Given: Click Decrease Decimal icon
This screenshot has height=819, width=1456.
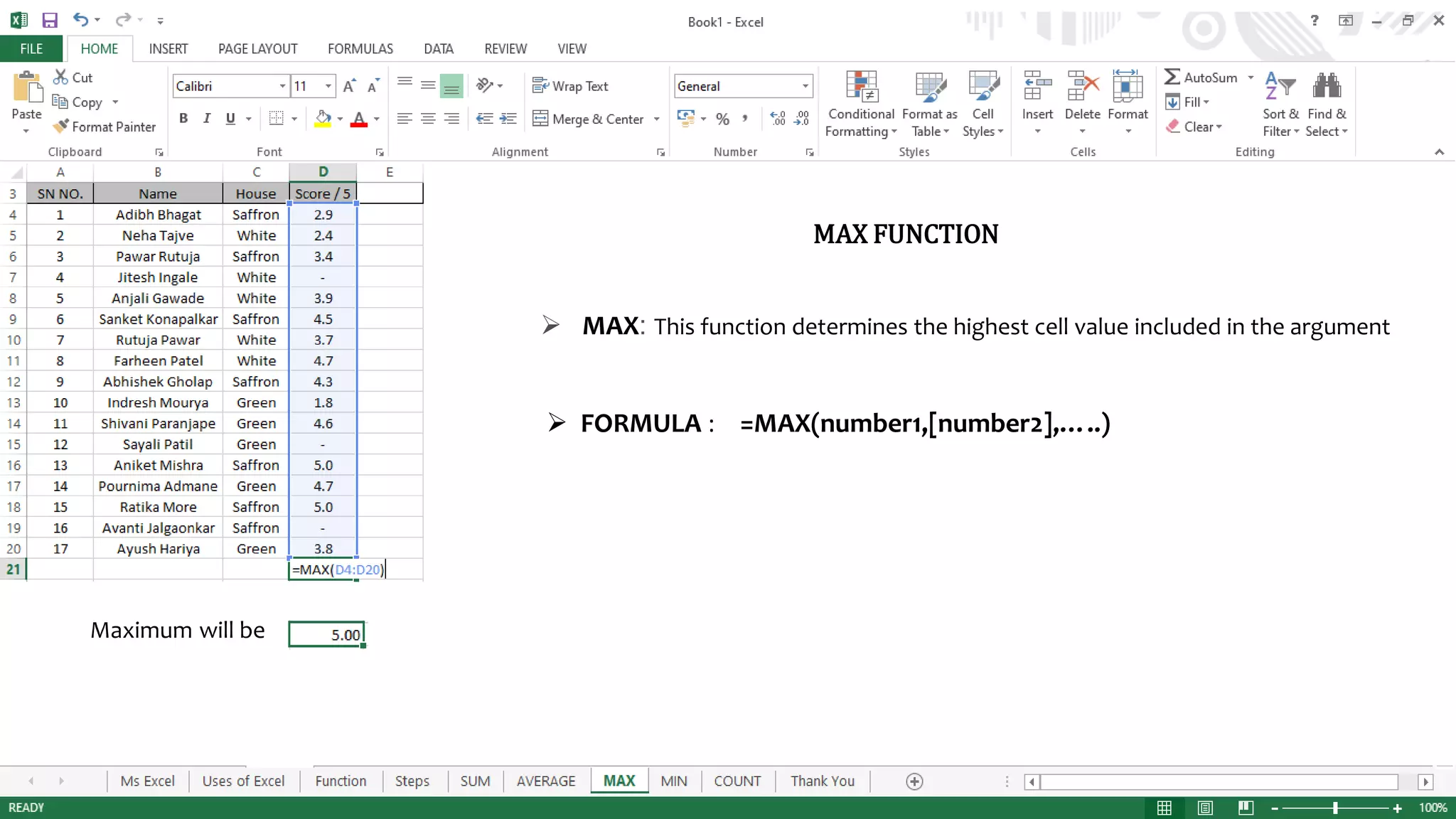Looking at the screenshot, I should click(x=802, y=119).
